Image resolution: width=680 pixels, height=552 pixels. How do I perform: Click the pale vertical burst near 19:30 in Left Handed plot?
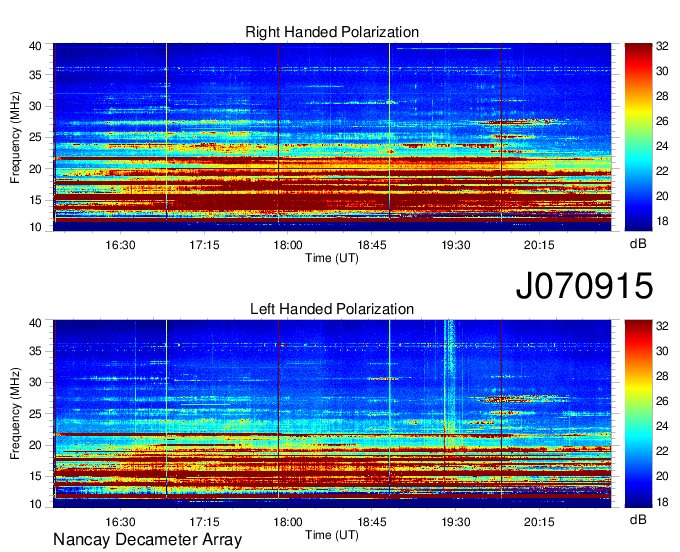pyautogui.click(x=450, y=376)
